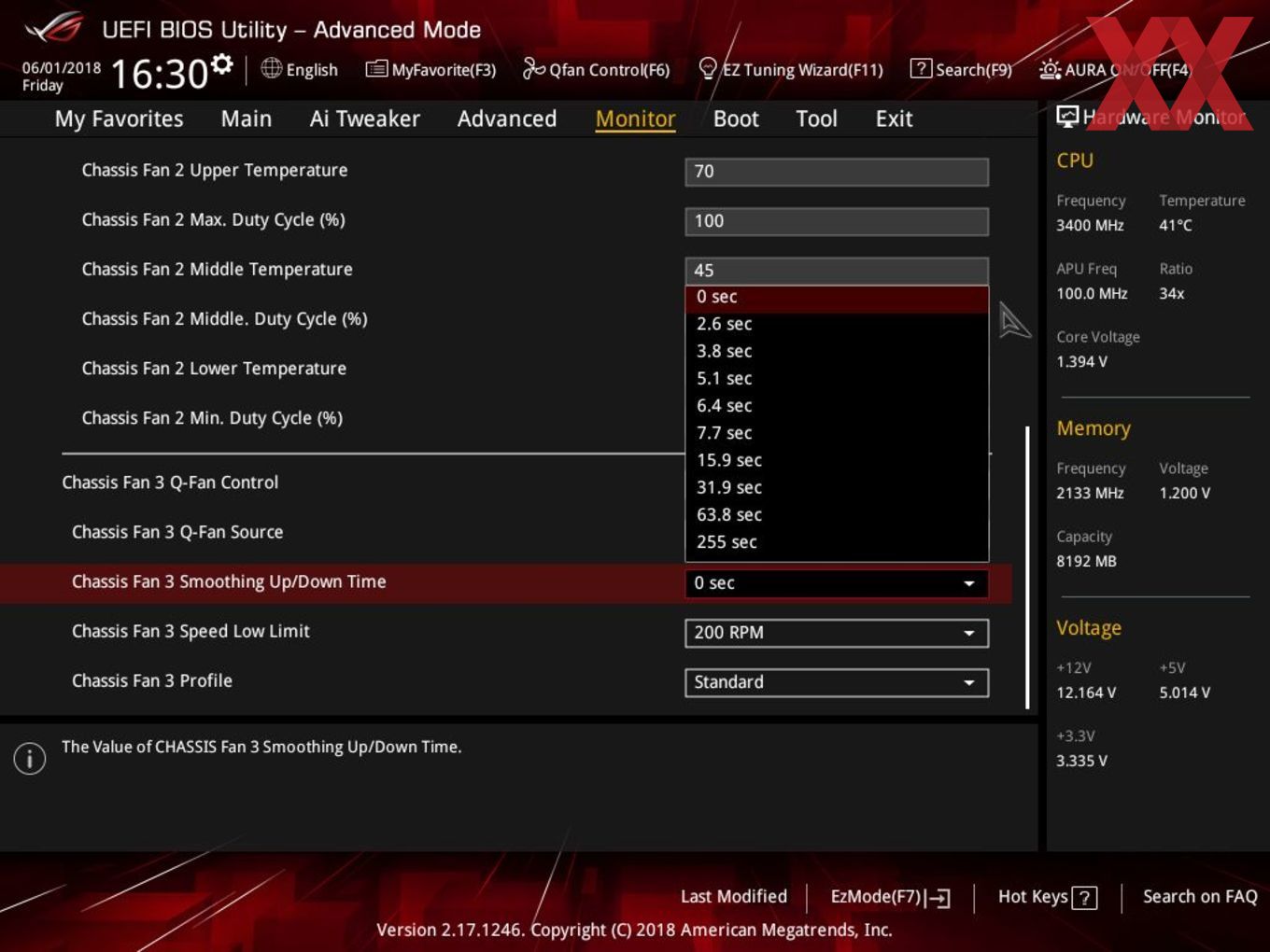Viewport: 1270px width, 952px height.
Task: Select Chassis Fan 2 Middle. Duty Cycle row
Action: point(224,319)
